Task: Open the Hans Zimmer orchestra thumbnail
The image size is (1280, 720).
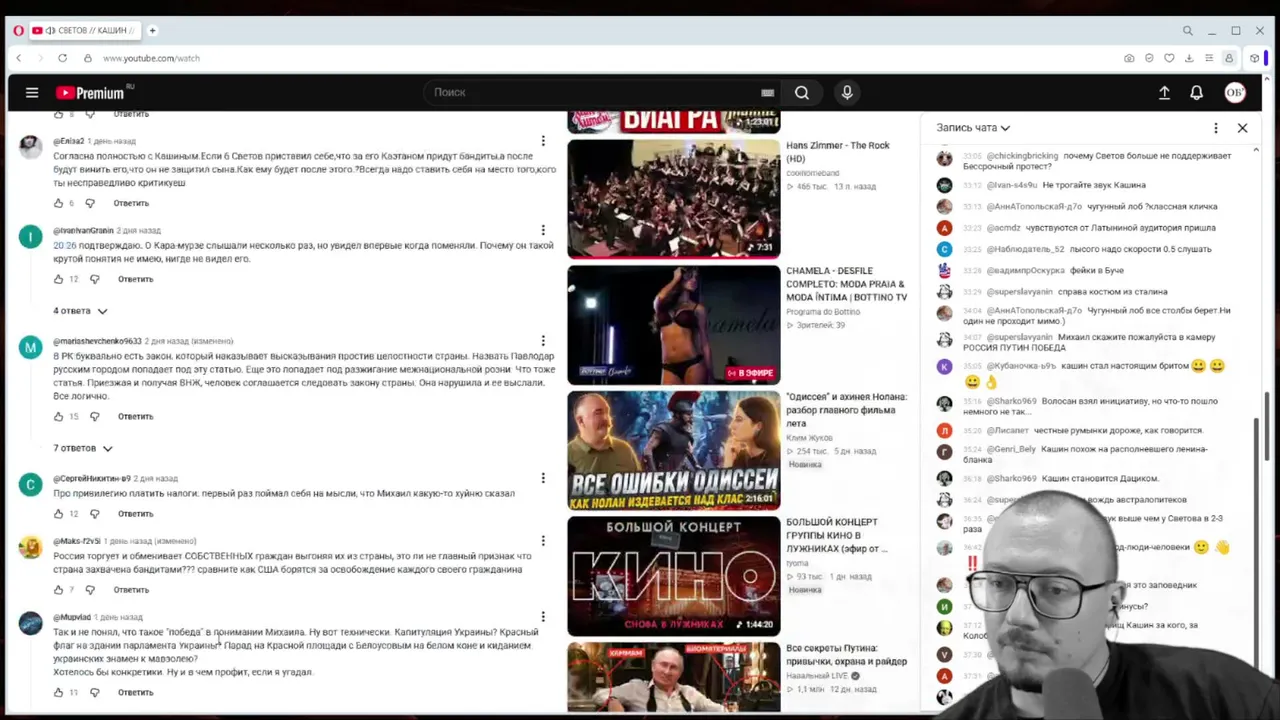Action: (674, 199)
